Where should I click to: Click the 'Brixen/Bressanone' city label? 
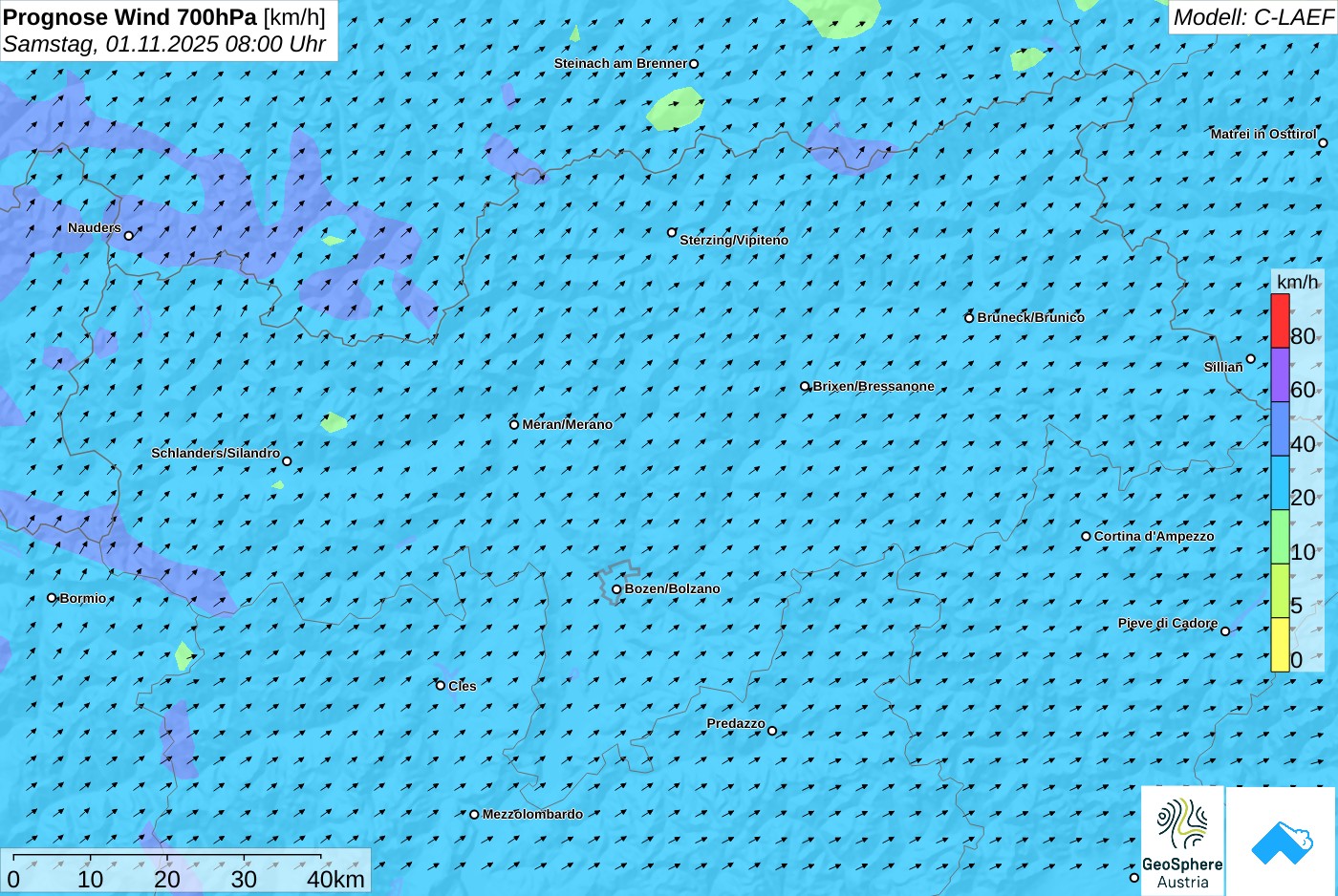tap(874, 387)
